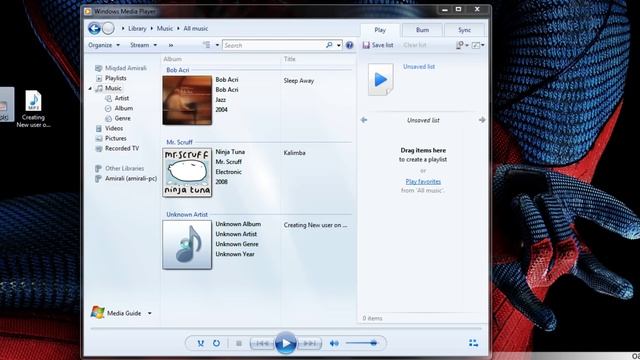Click the Ninja Tuna album cover thumbnail
This screenshot has width=640, height=360.
pyautogui.click(x=187, y=172)
